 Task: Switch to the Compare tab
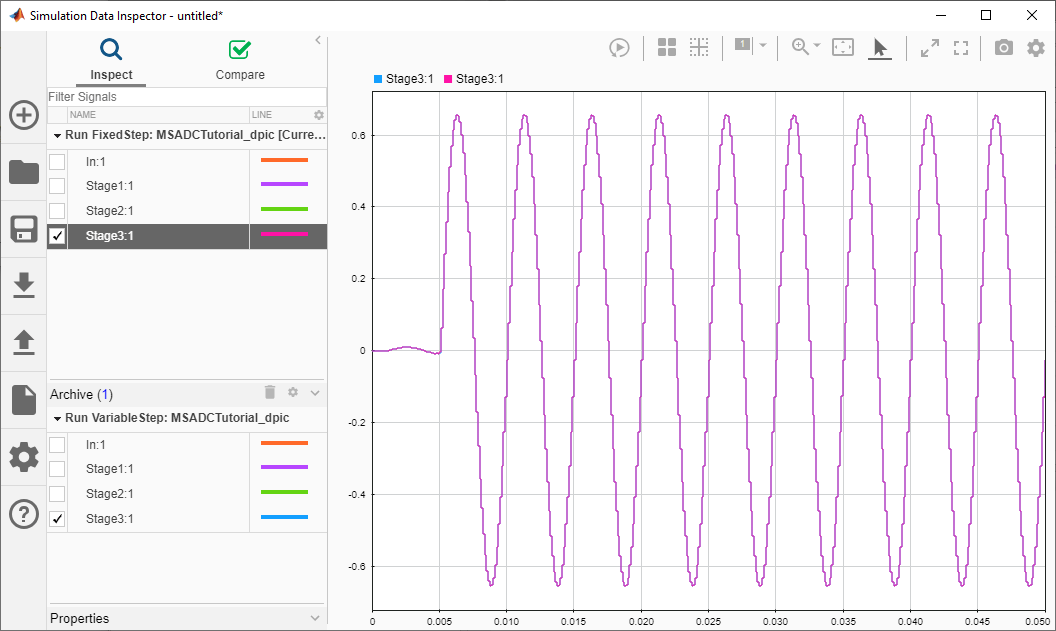pos(240,60)
